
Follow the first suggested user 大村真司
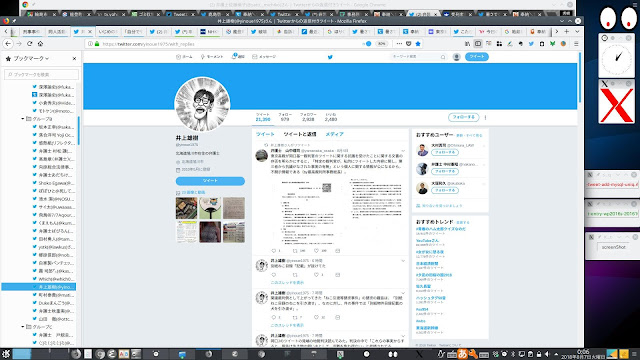pos(445,152)
